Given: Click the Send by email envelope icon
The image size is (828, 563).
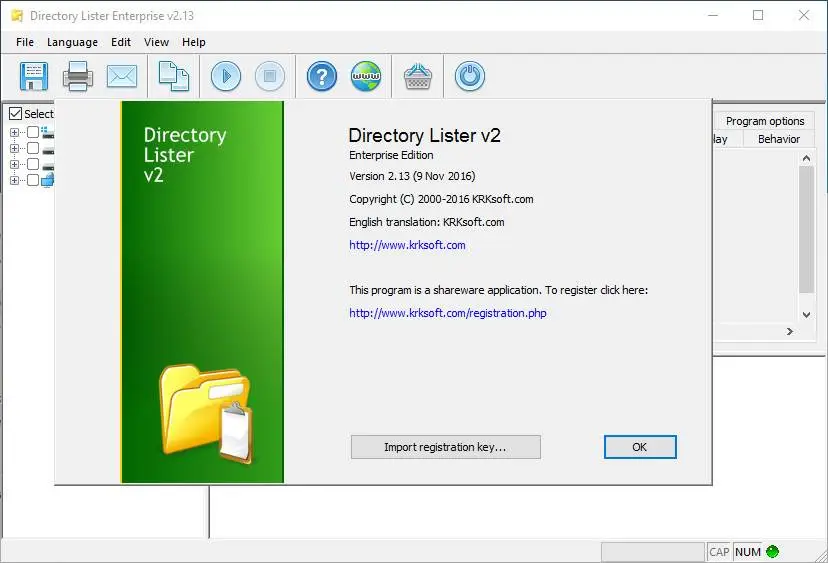Looking at the screenshot, I should pos(121,76).
